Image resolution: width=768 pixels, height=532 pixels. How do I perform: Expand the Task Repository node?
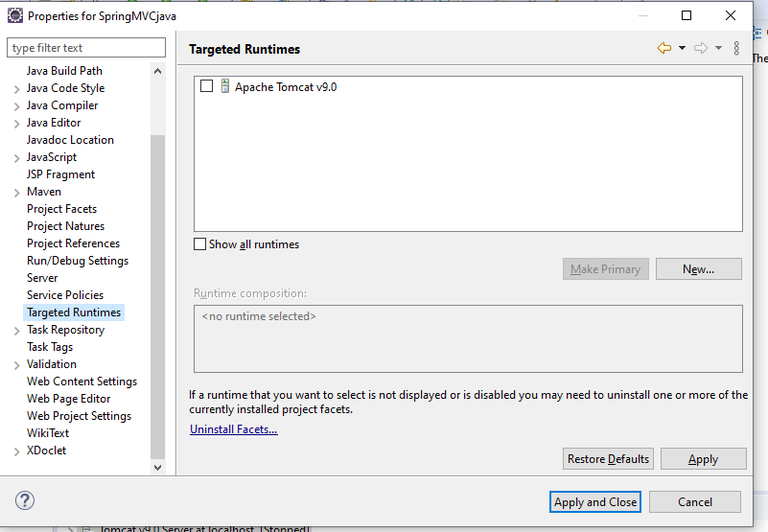(17, 330)
